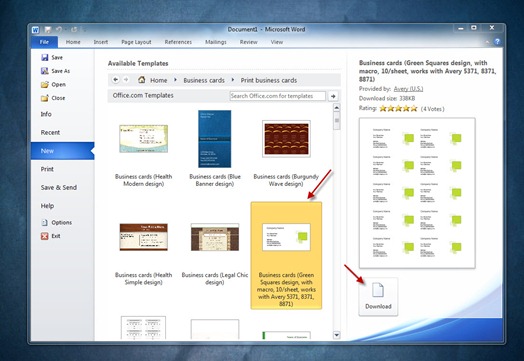Click the Search Office.com for templates field
This screenshot has width=524, height=361.
coord(277,96)
